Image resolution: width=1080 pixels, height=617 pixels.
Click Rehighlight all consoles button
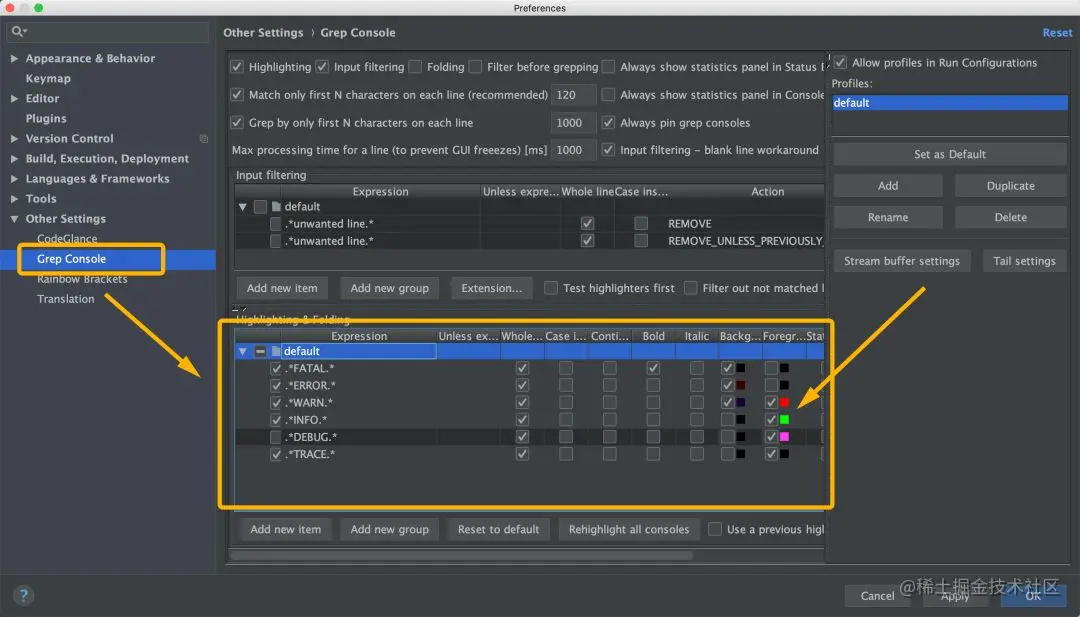tap(629, 530)
